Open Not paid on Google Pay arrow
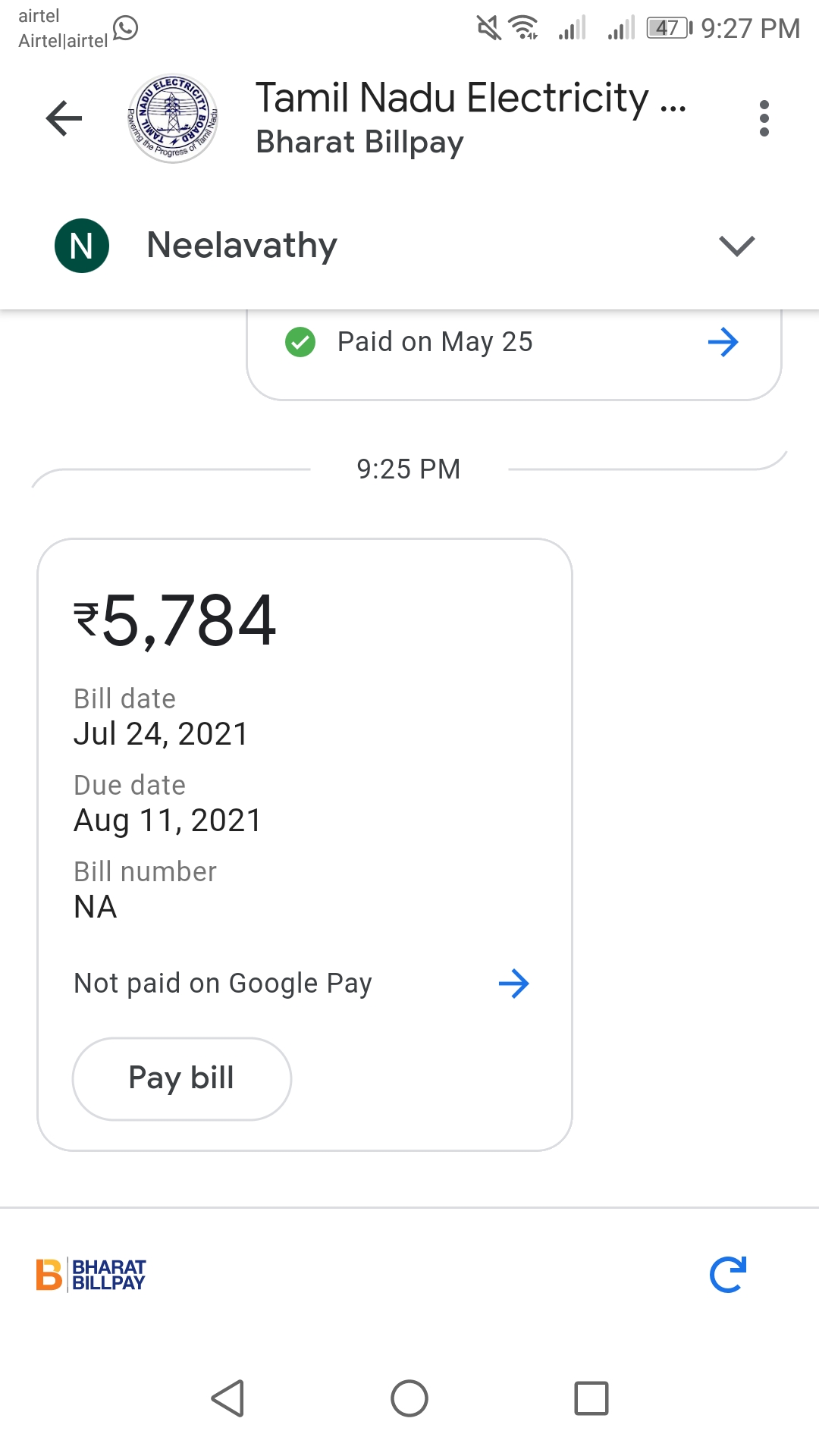Screen dimensions: 819x1456 (x=513, y=984)
